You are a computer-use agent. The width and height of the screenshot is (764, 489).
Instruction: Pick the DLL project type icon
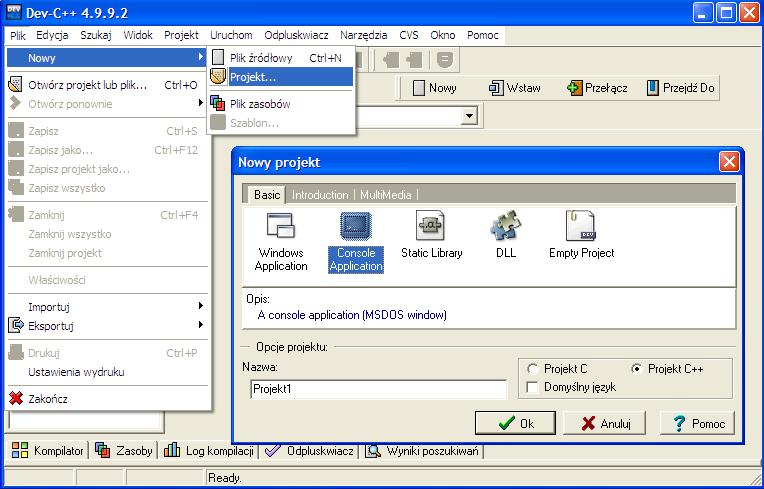pos(506,226)
